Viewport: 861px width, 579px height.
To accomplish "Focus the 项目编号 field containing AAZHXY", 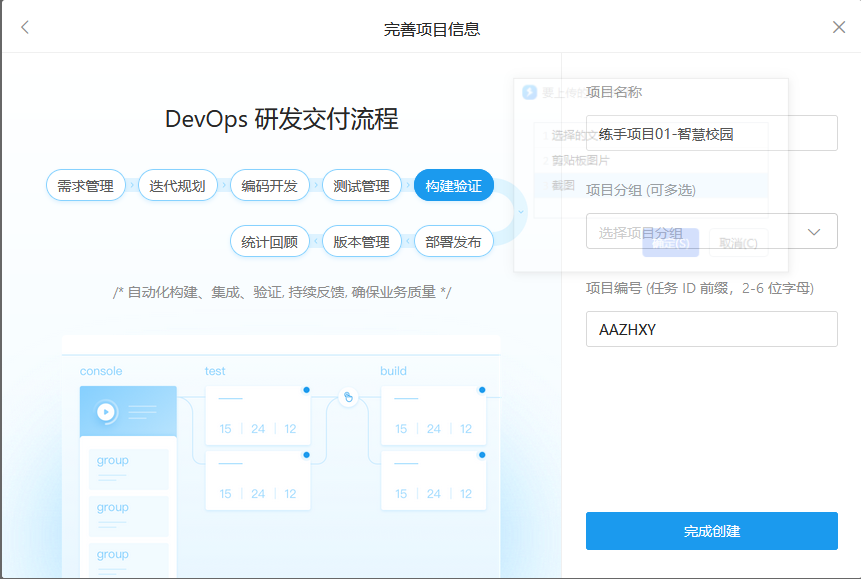I will (x=711, y=329).
